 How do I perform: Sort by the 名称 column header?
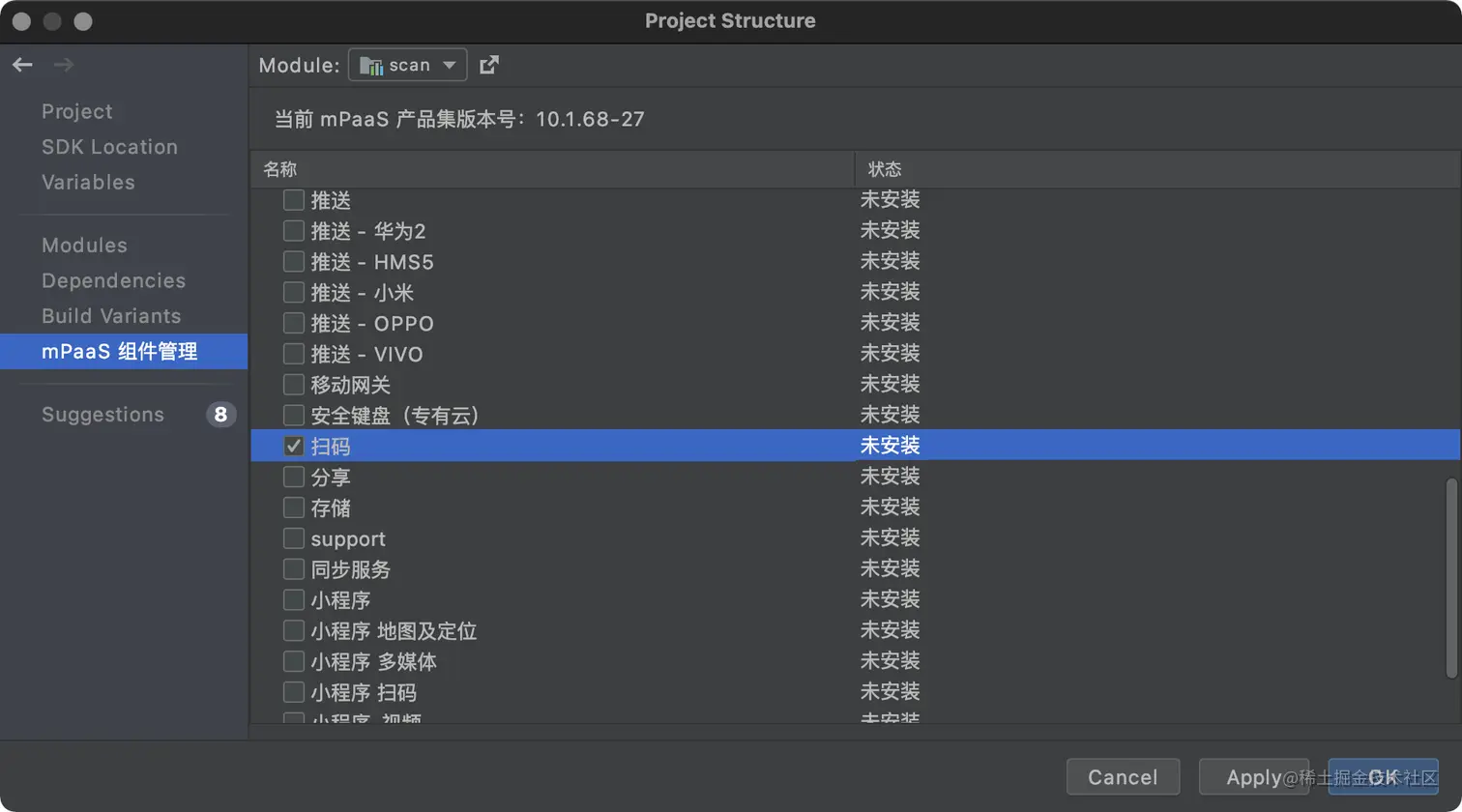552,169
